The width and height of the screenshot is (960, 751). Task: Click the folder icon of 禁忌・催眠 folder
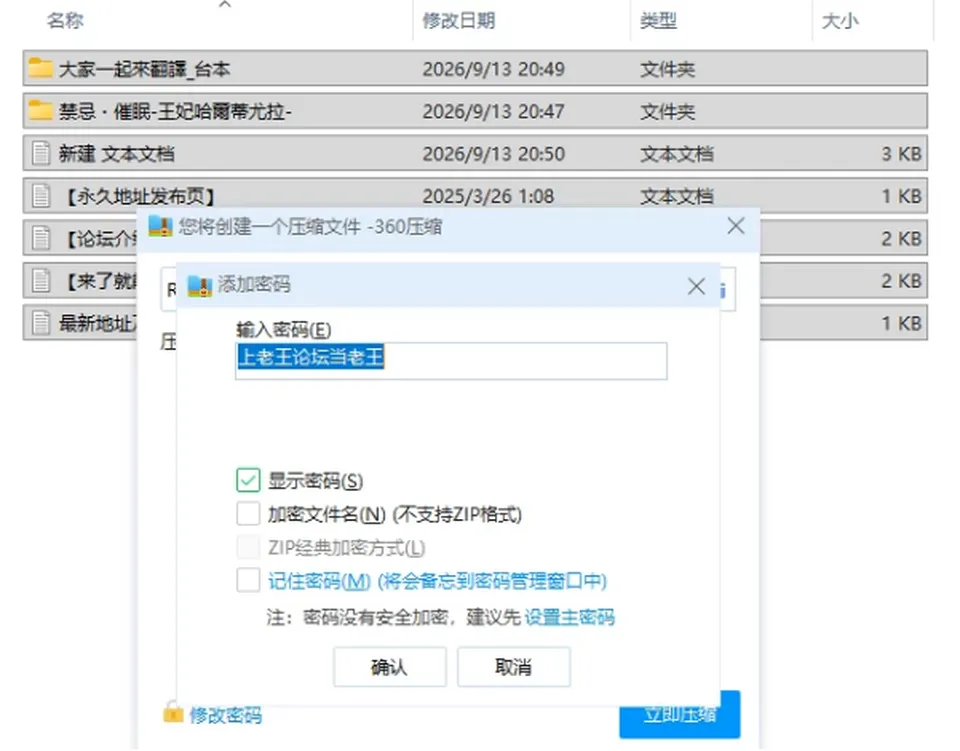coord(40,110)
